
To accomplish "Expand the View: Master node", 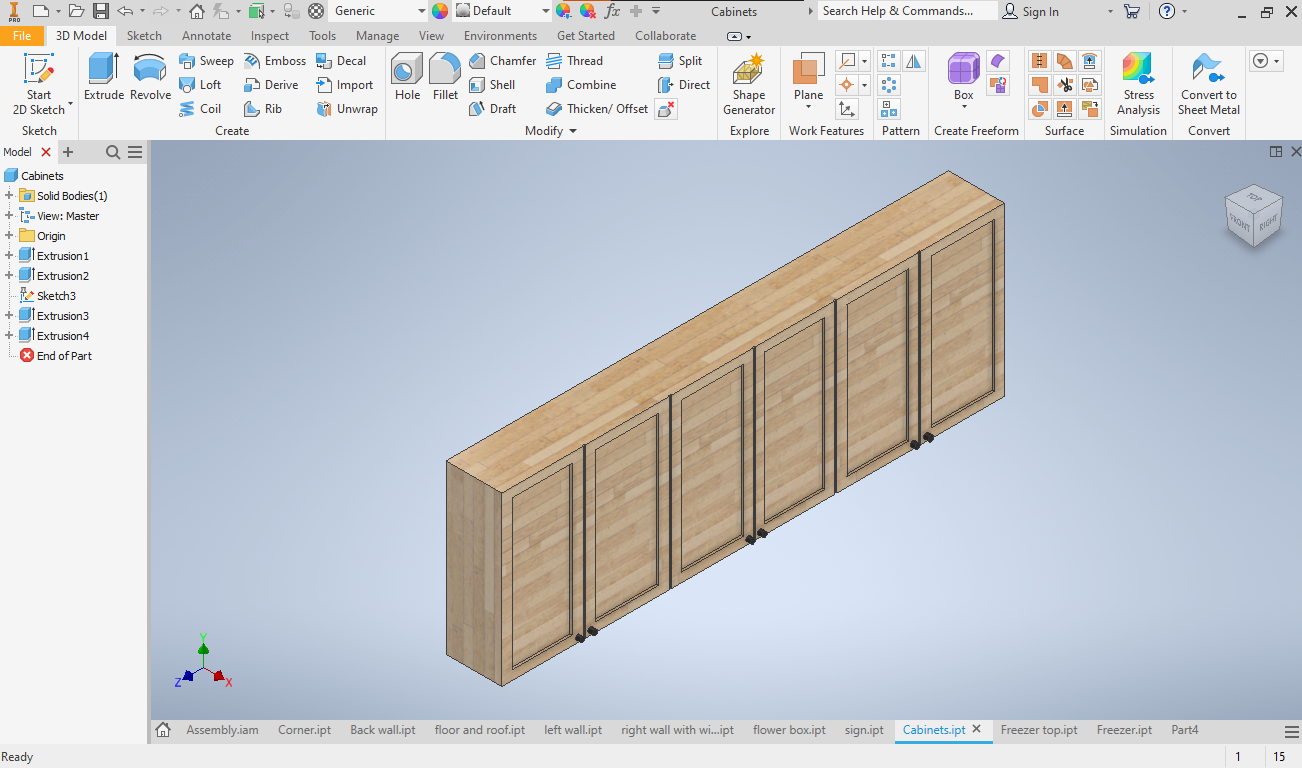I will (9, 216).
